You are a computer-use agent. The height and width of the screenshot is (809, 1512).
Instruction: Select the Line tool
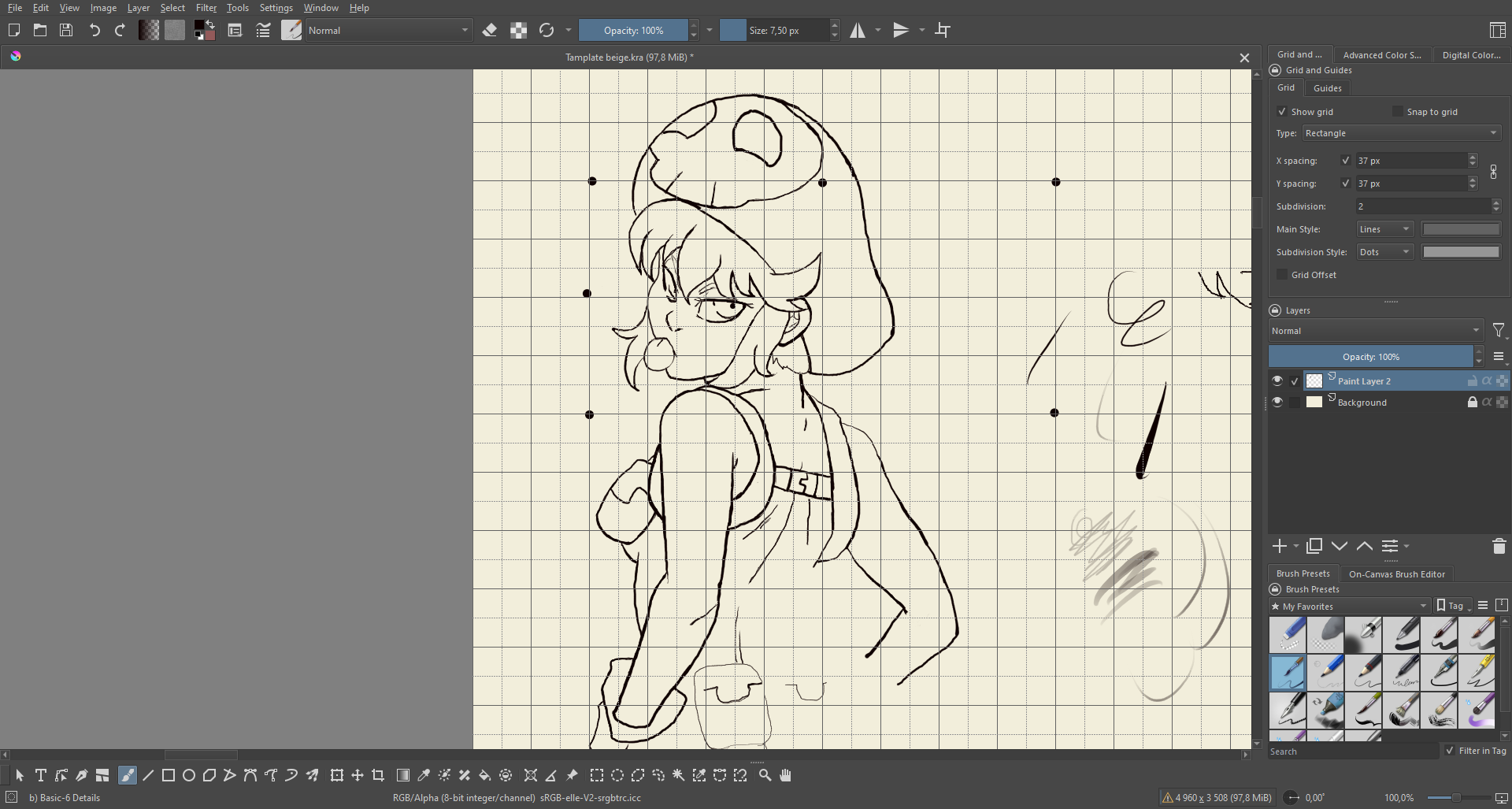pyautogui.click(x=148, y=775)
